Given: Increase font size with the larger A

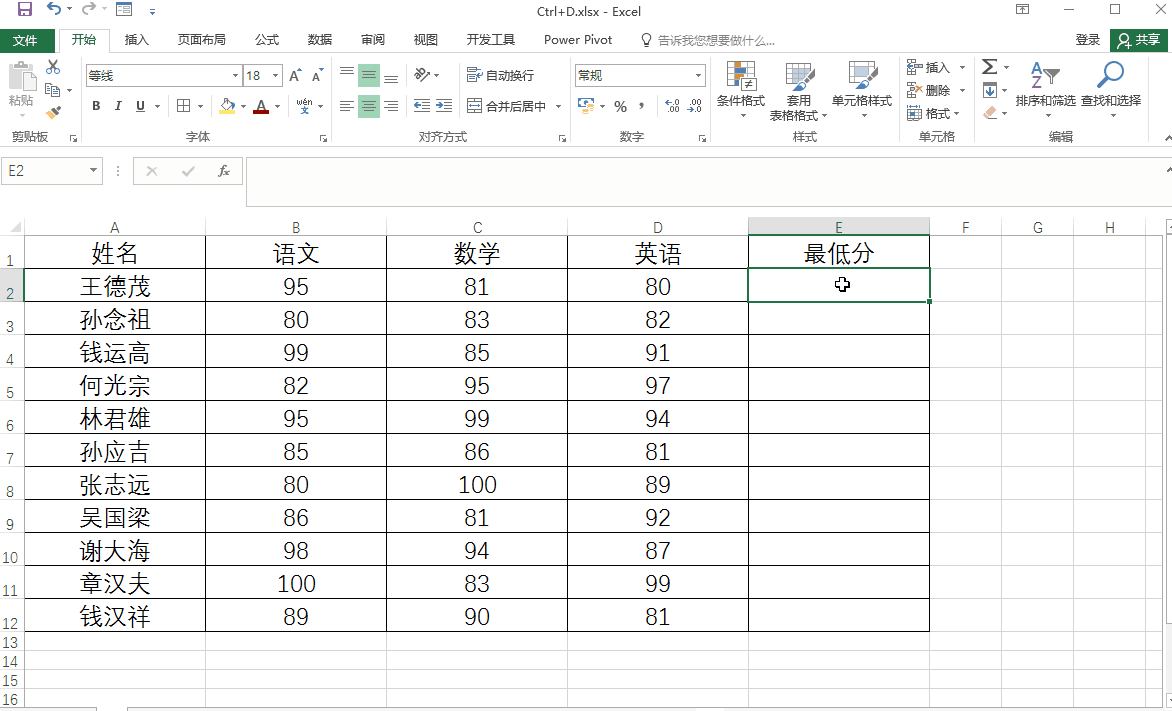Looking at the screenshot, I should (x=295, y=76).
